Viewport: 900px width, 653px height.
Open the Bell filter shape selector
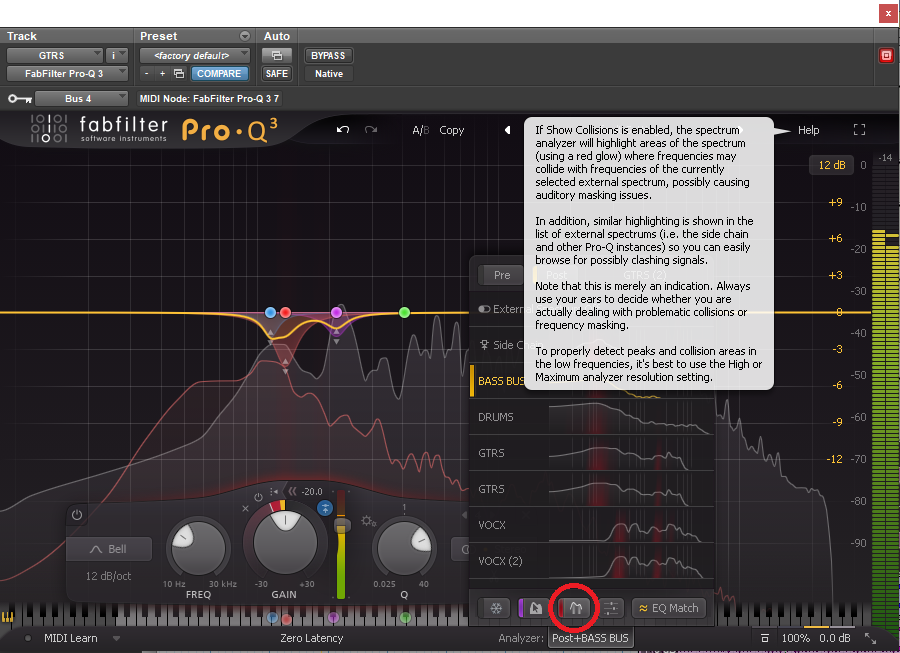pyautogui.click(x=109, y=549)
